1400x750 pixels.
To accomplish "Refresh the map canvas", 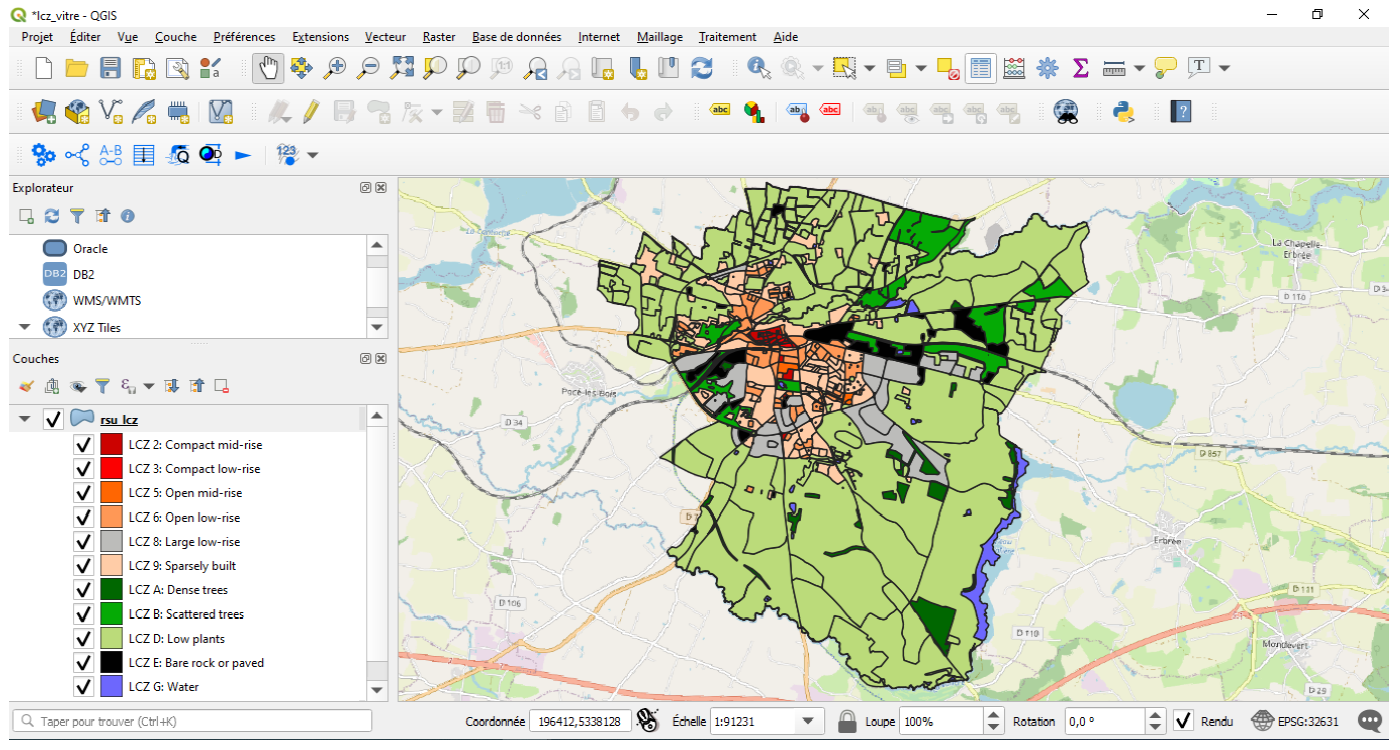I will pos(702,67).
